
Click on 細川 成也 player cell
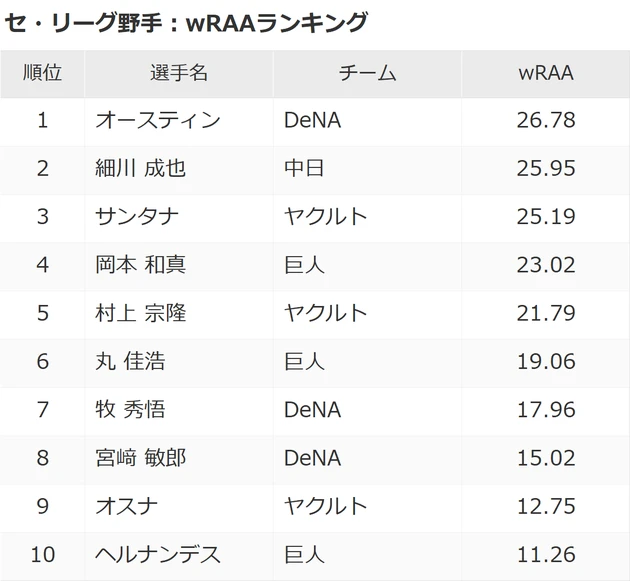pos(140,169)
